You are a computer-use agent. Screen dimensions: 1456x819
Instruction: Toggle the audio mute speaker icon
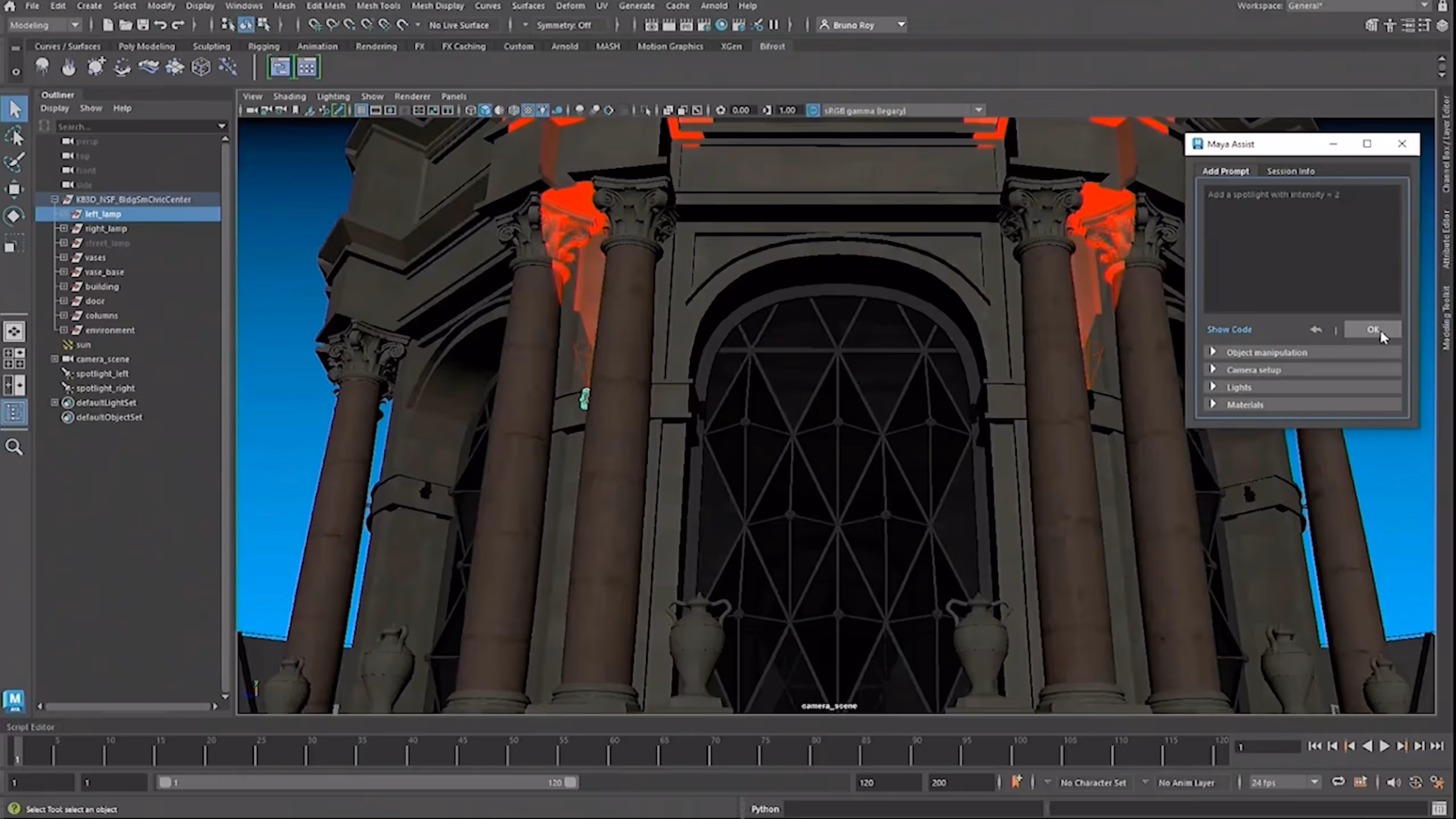click(x=1393, y=782)
